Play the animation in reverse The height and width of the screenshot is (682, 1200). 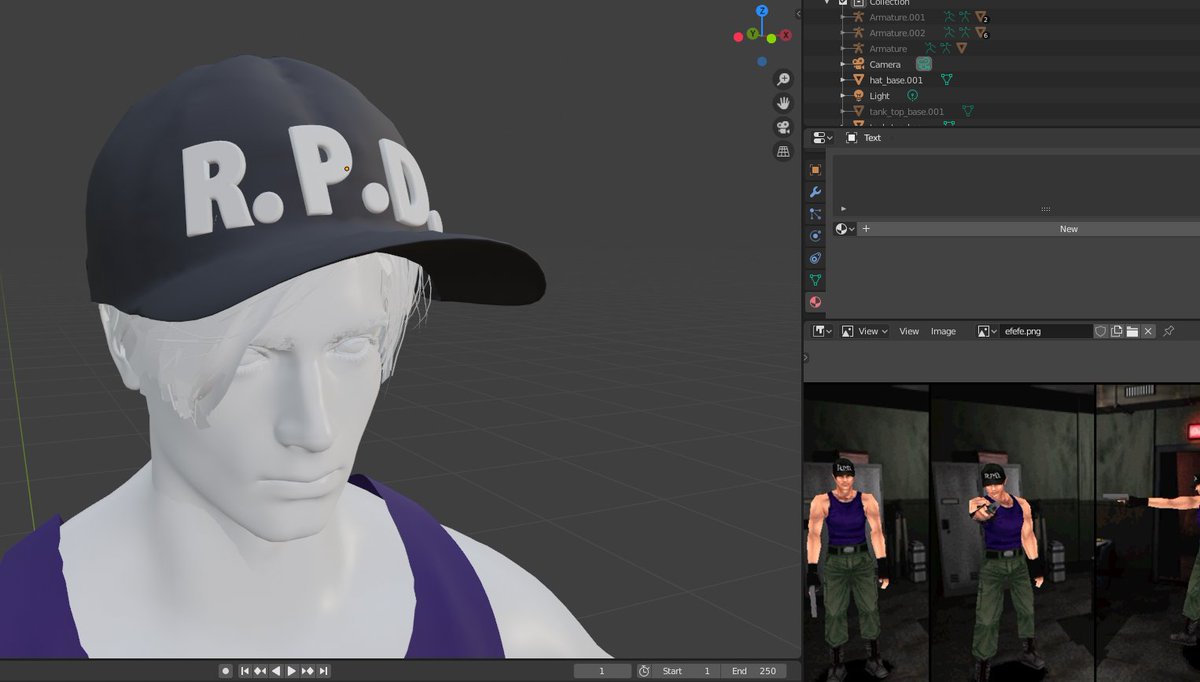point(276,671)
